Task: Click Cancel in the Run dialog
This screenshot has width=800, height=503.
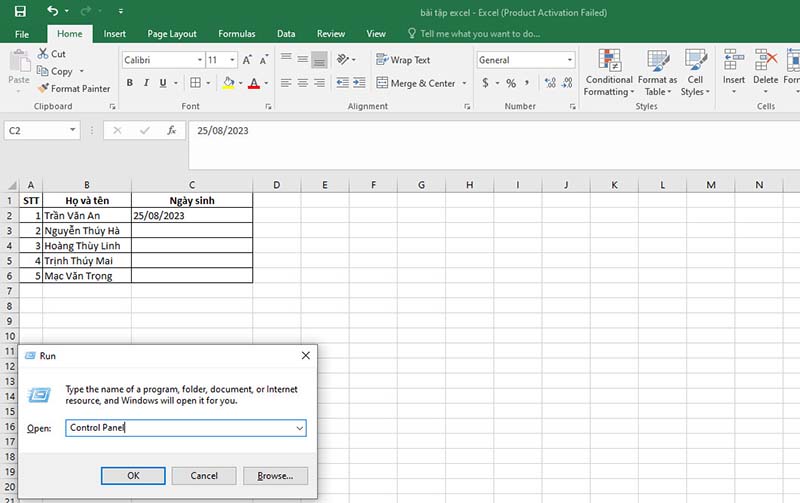Action: click(204, 475)
